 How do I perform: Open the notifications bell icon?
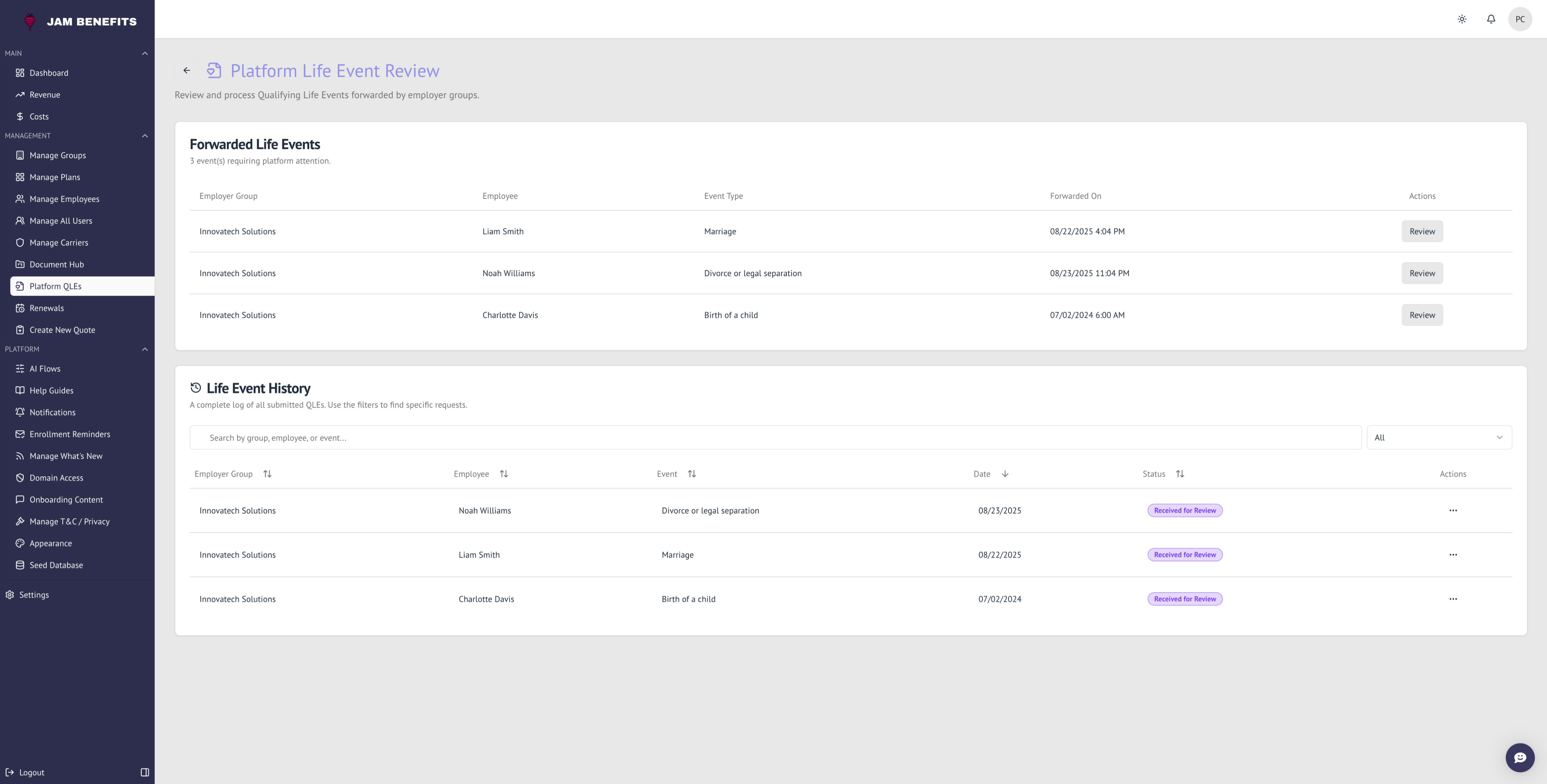pos(1491,19)
